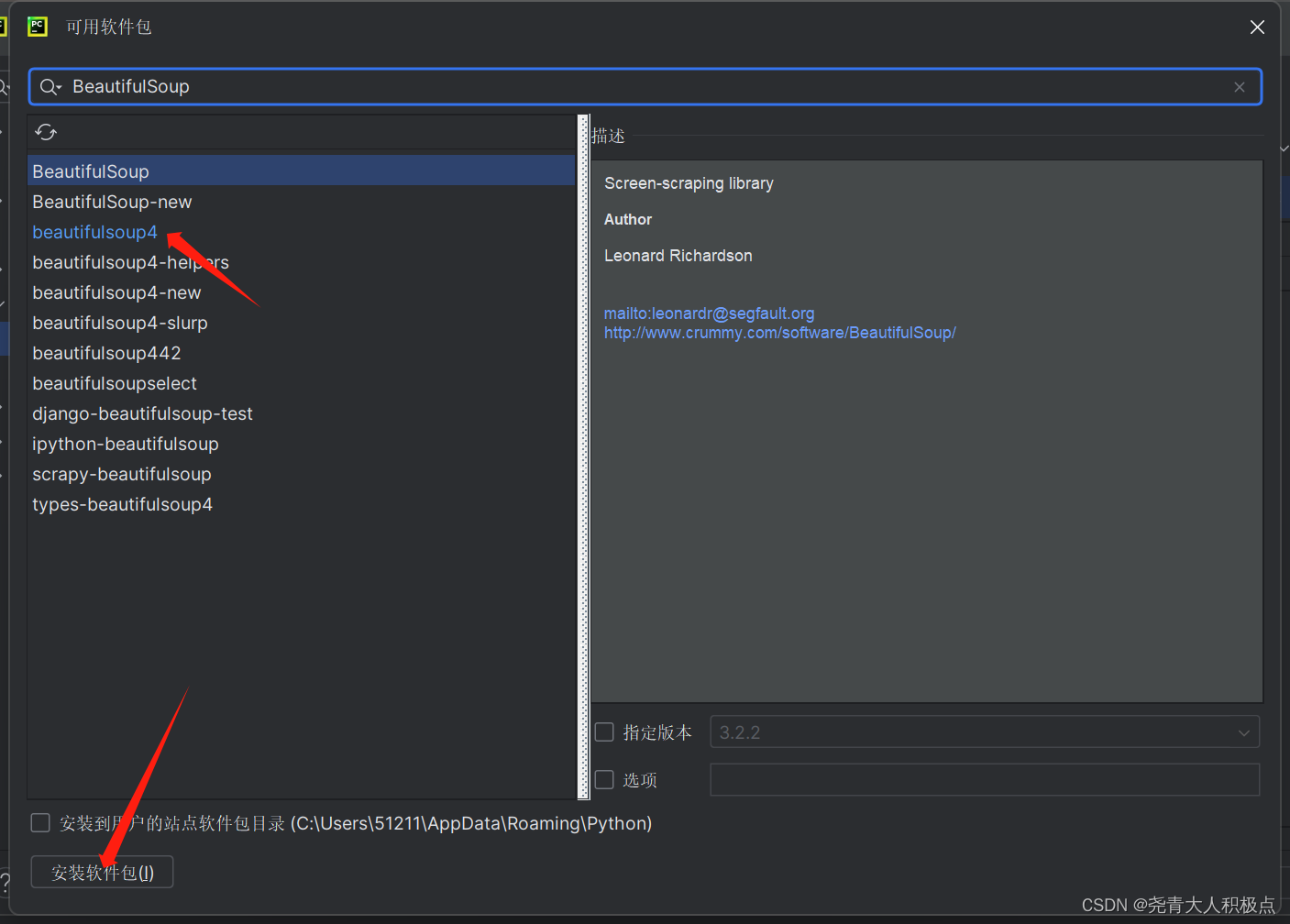Clear the search field with the X icon
The height and width of the screenshot is (924, 1290).
[1240, 87]
